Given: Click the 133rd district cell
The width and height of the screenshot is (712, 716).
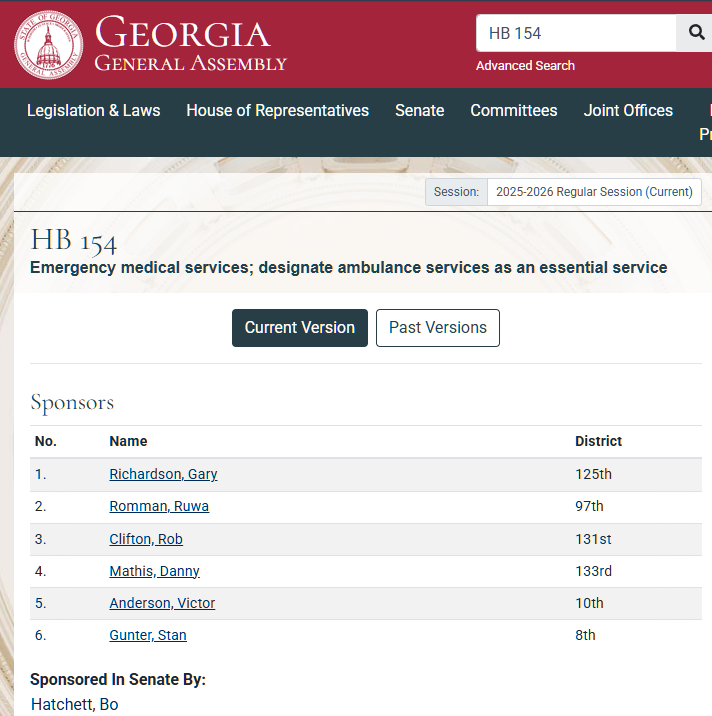Looking at the screenshot, I should pyautogui.click(x=593, y=571).
